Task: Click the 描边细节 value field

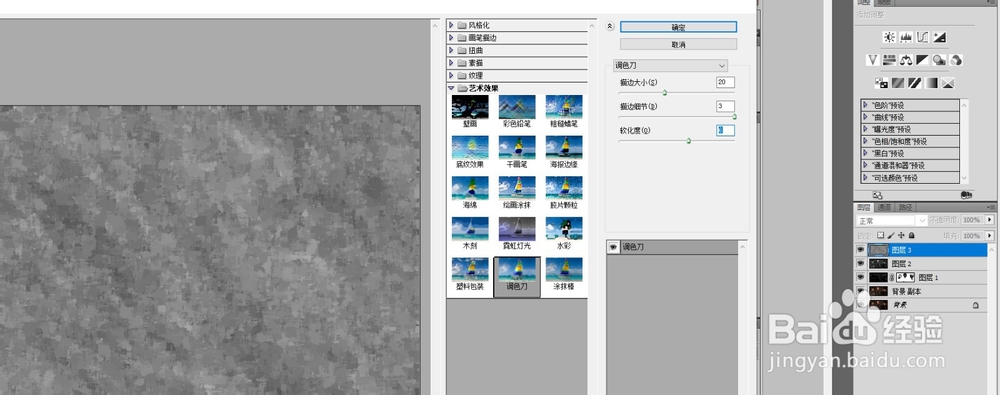Action: pyautogui.click(x=725, y=107)
